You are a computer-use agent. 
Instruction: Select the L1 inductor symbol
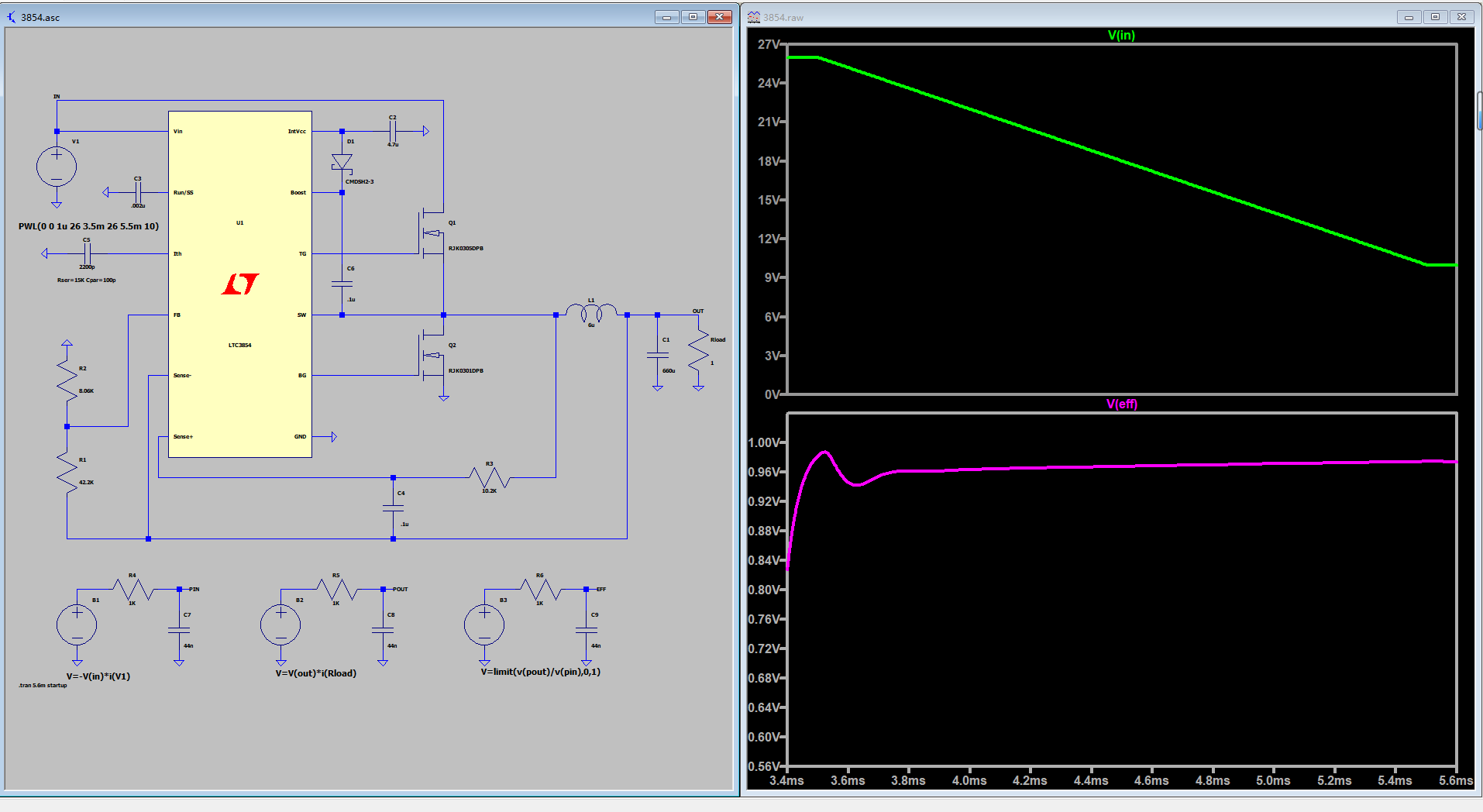click(591, 312)
